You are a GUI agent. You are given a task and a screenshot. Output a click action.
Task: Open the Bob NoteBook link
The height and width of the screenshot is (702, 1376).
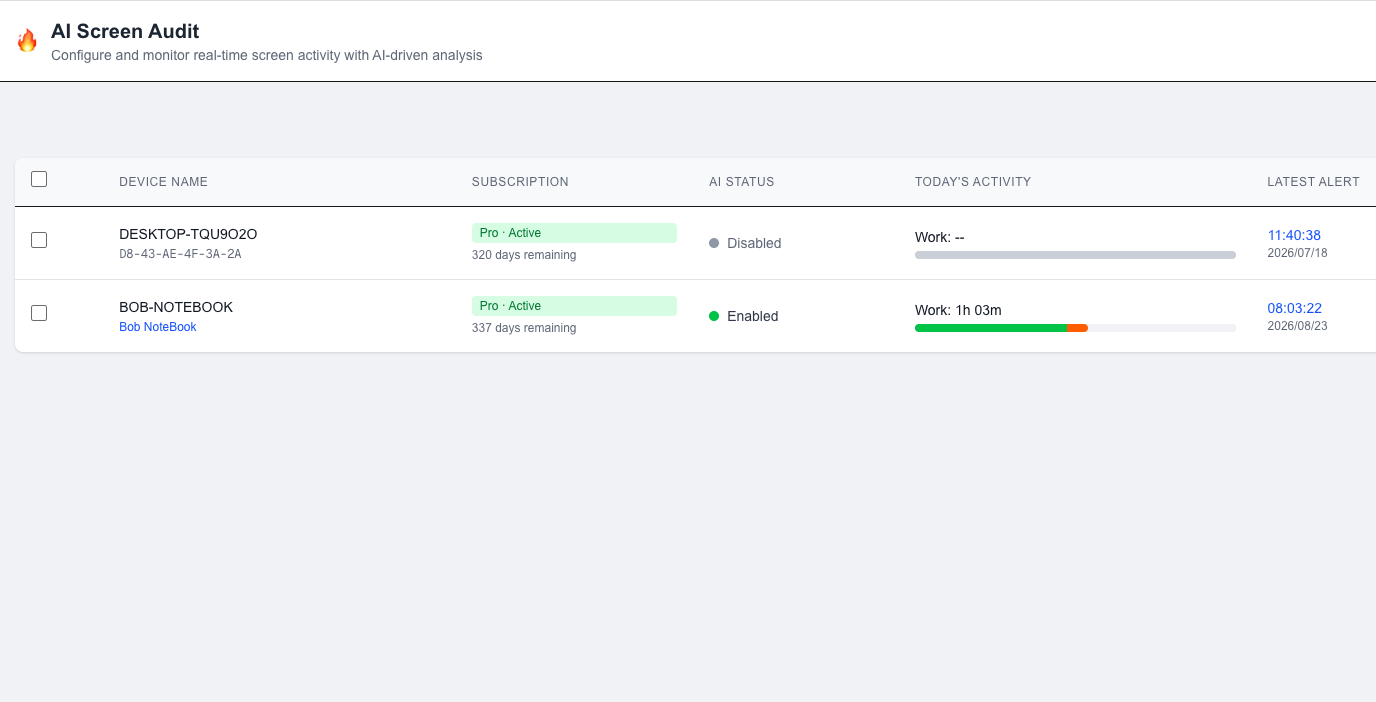coord(158,327)
